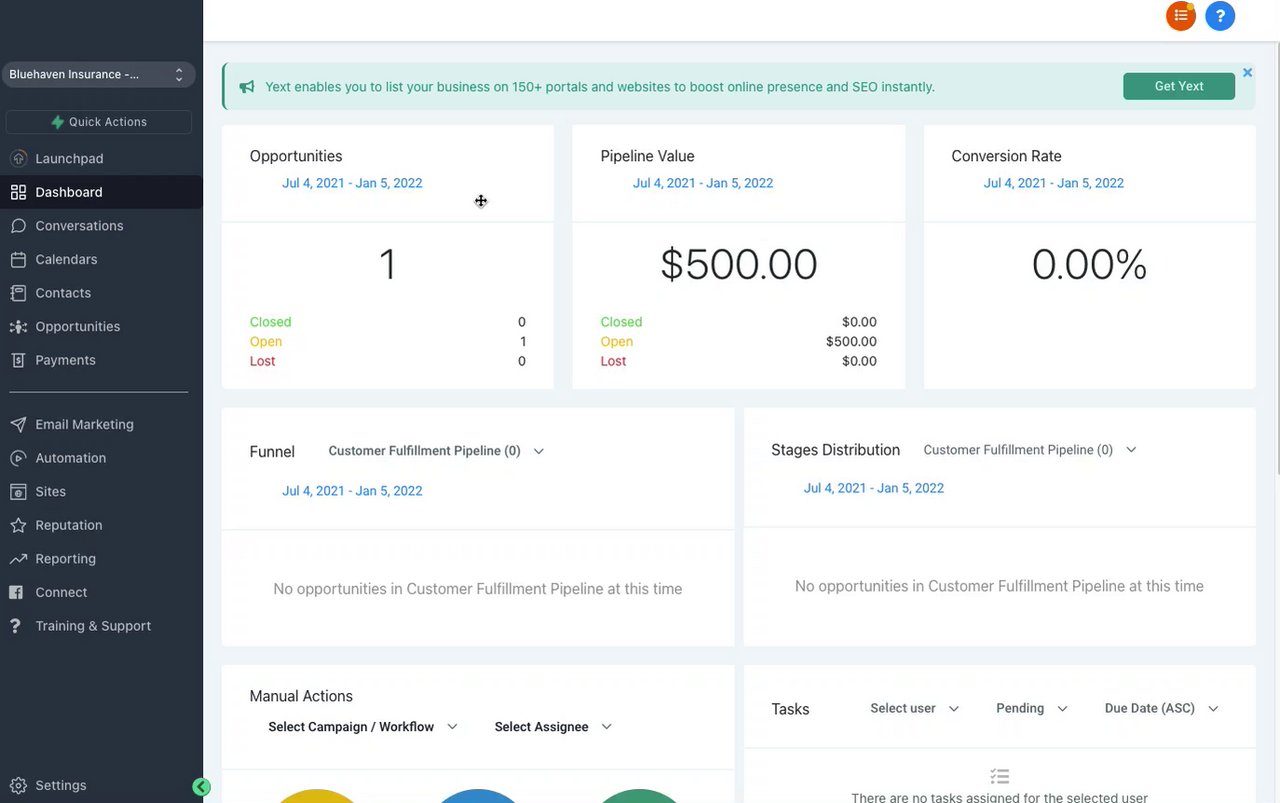Click the Calendars icon in sidebar
This screenshot has width=1280, height=803.
(x=18, y=260)
